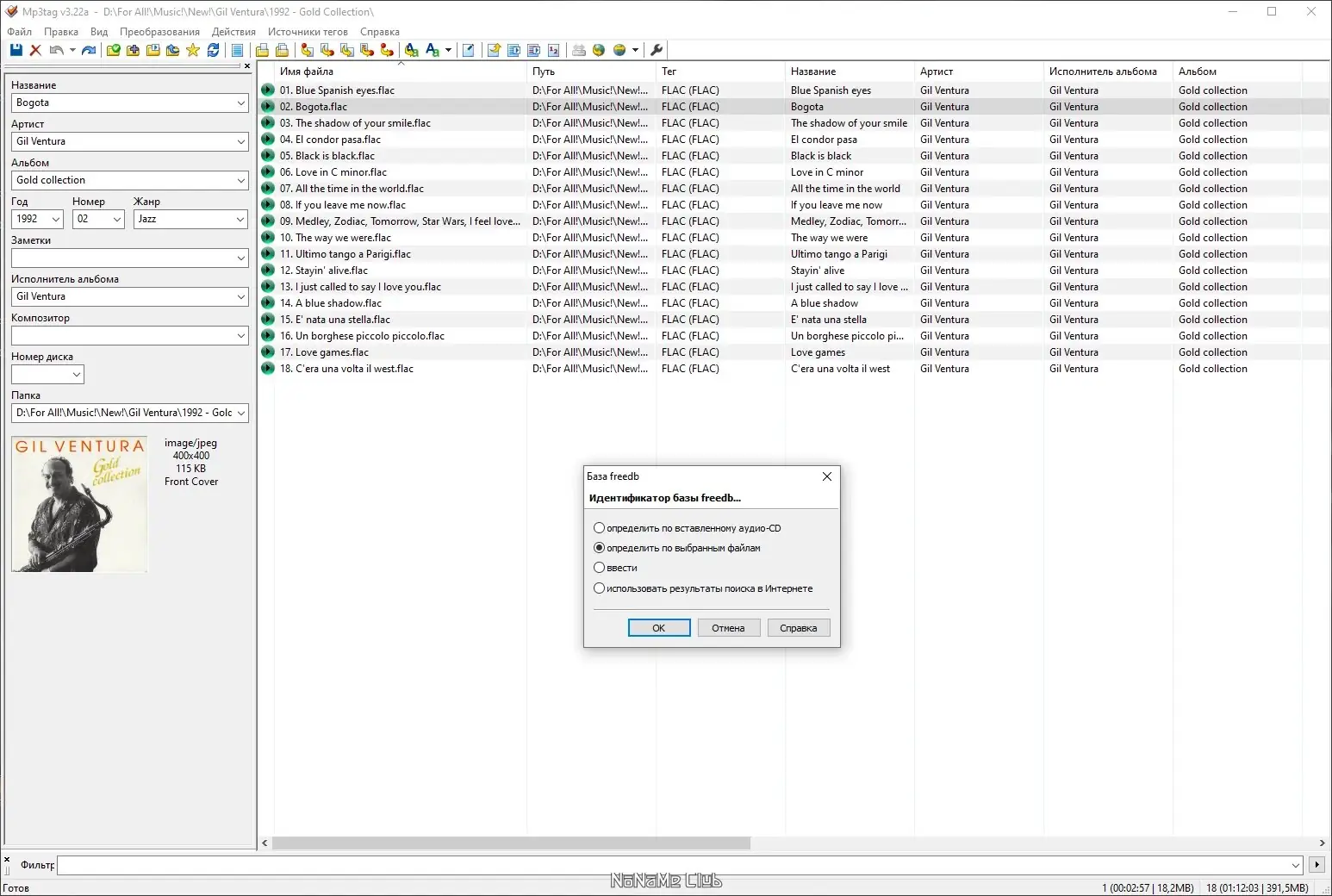
Task: Click the blue Redo arrow icon
Action: [89, 50]
